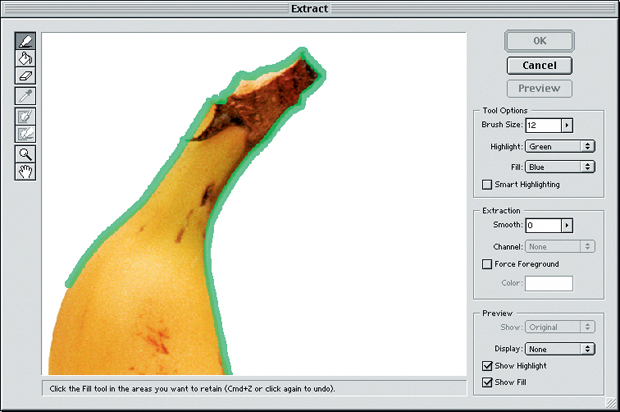Toggle Force Foreground checkbox

tap(487, 264)
